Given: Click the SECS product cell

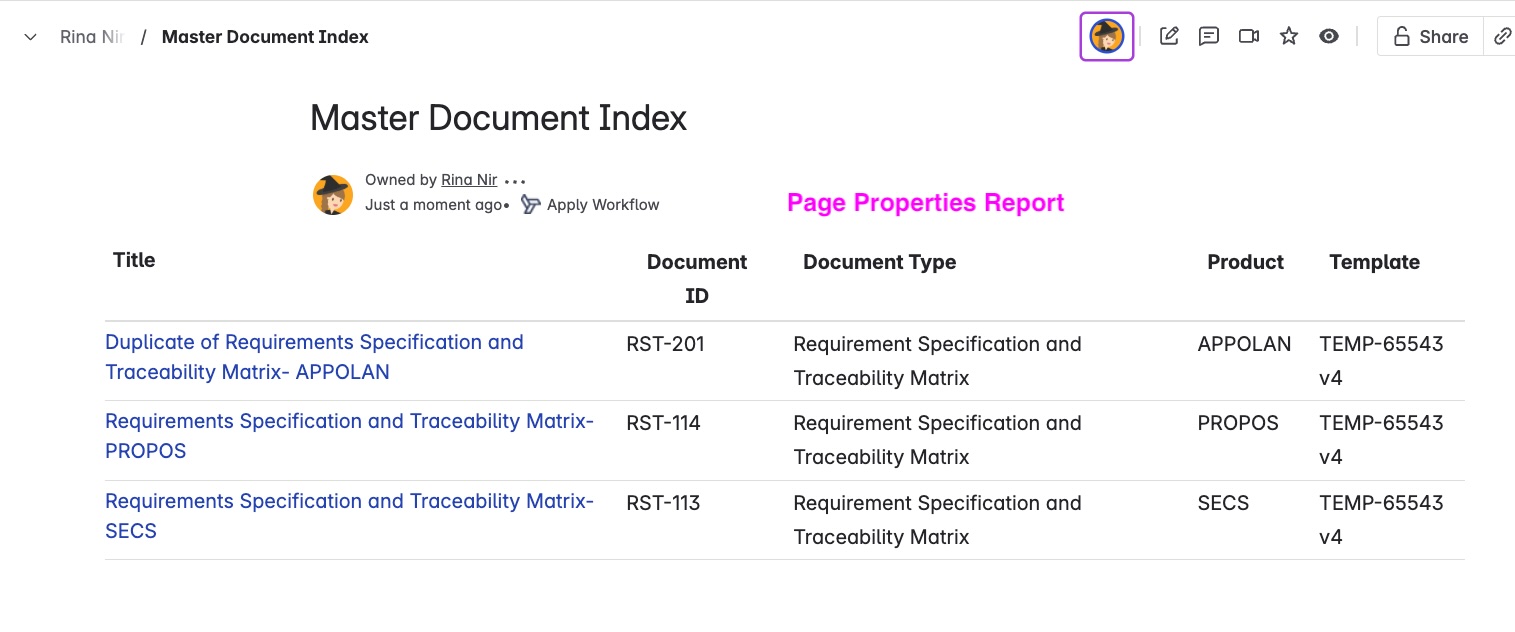Looking at the screenshot, I should (1223, 503).
